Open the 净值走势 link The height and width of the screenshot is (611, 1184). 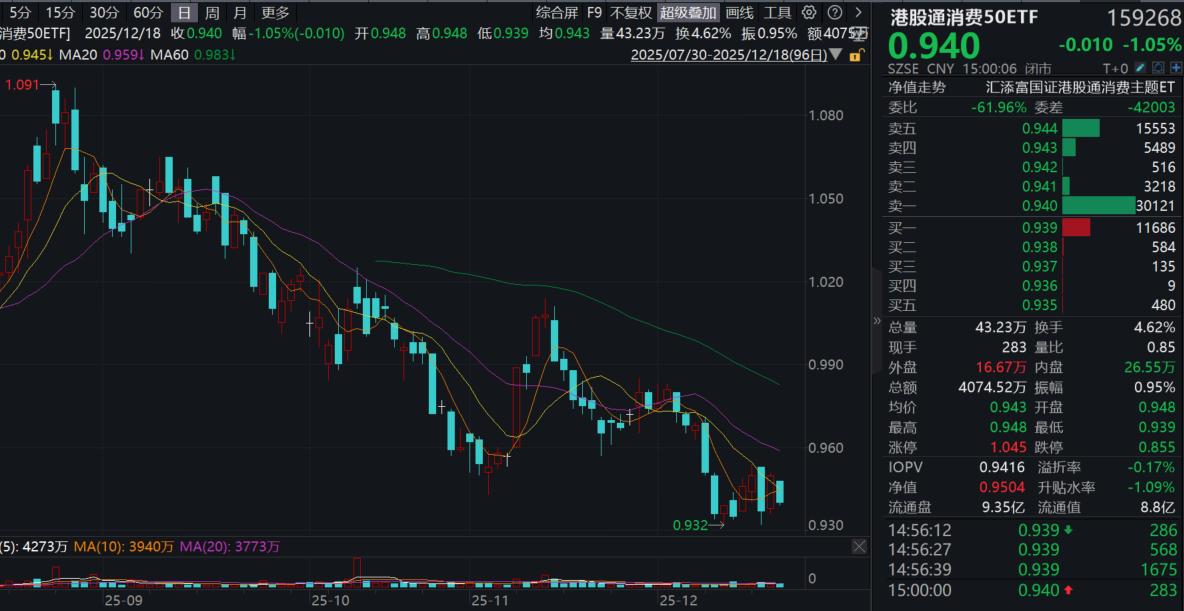tap(917, 88)
